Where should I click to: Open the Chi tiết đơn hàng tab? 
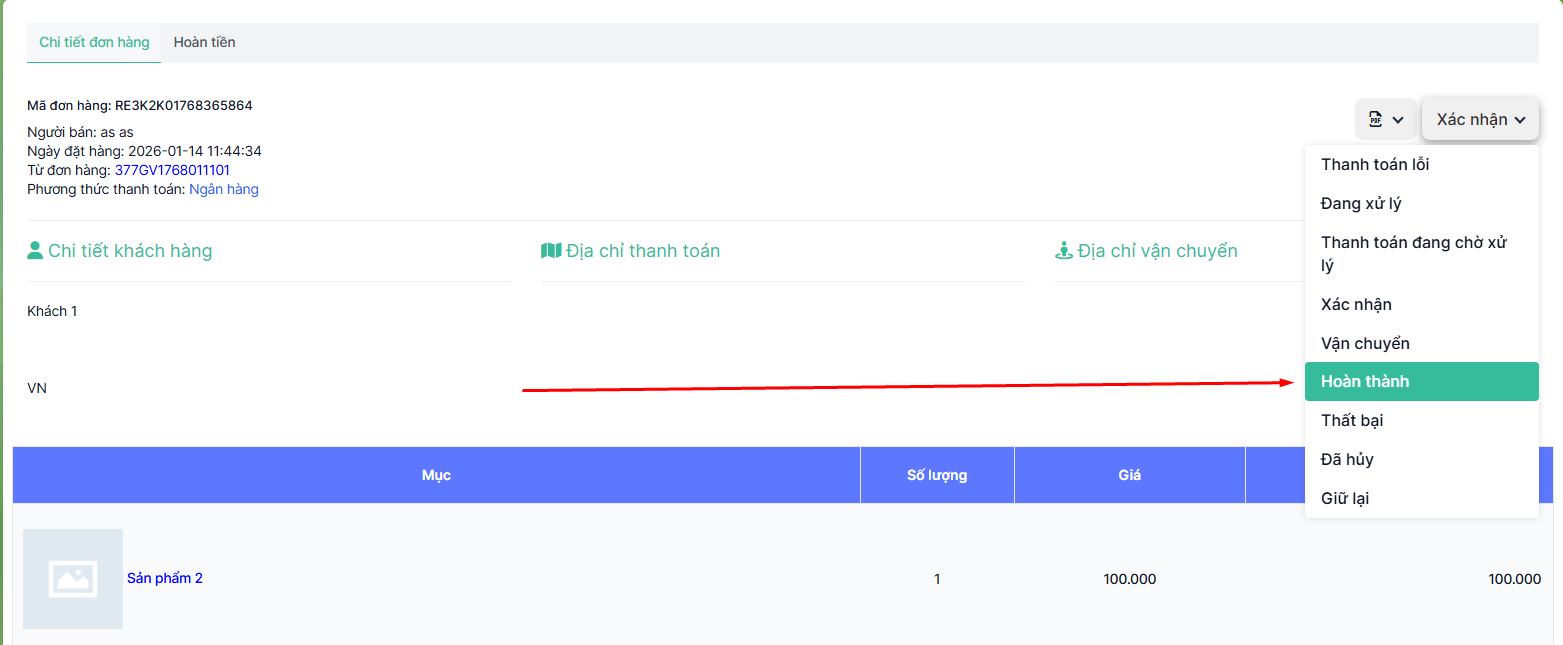coord(94,43)
